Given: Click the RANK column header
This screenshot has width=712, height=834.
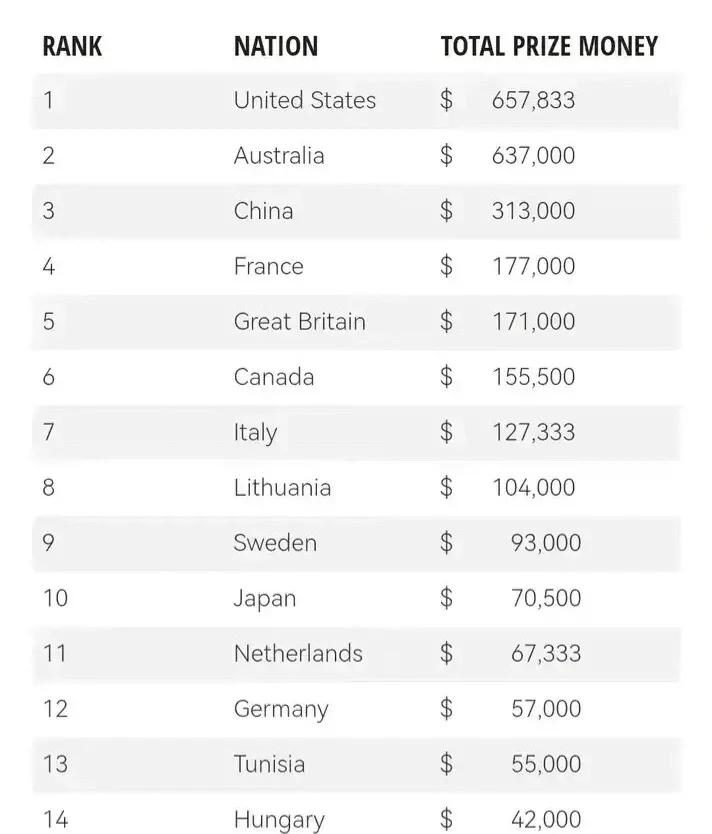Looking at the screenshot, I should pyautogui.click(x=72, y=46).
